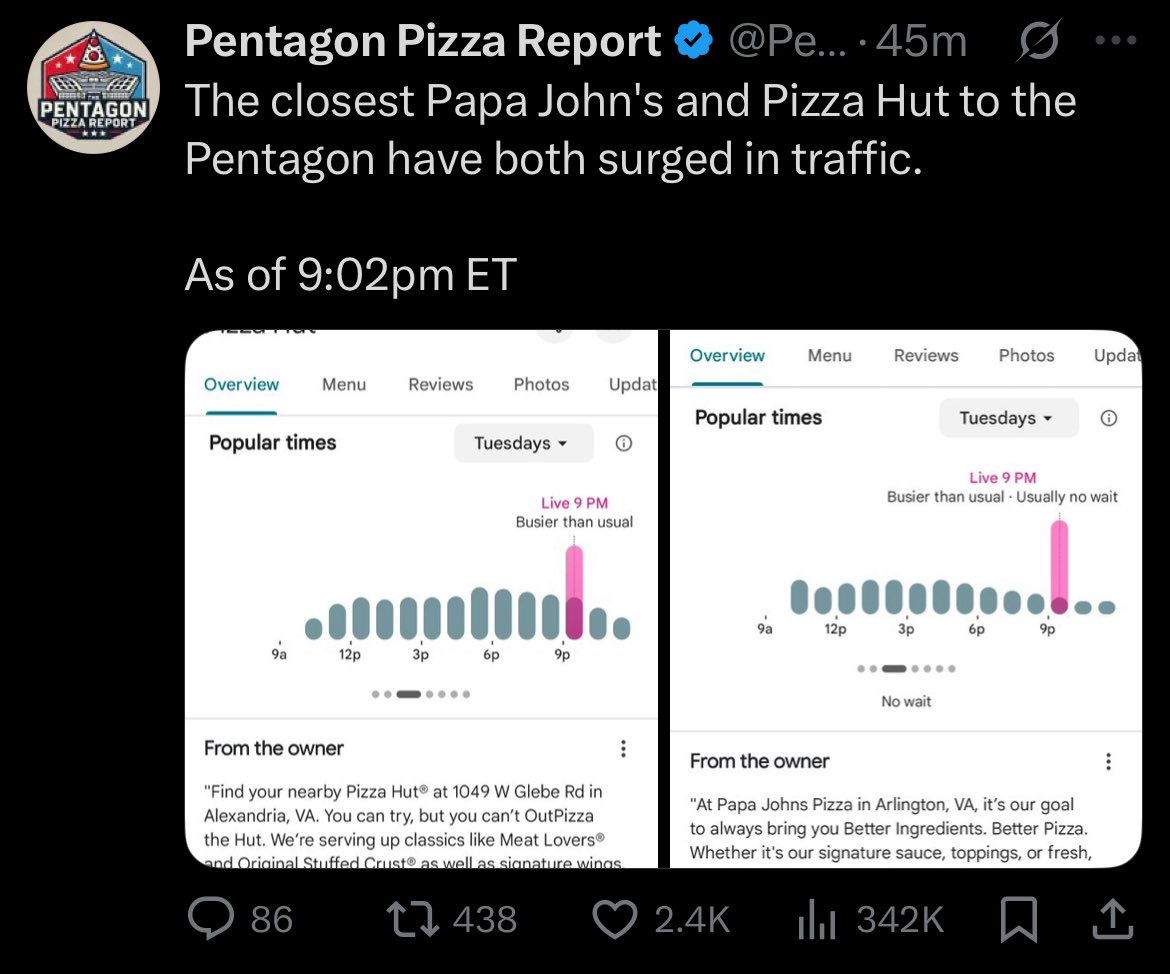Open Papa Johns Tuesdays day dropdown
This screenshot has width=1170, height=974.
[1008, 418]
